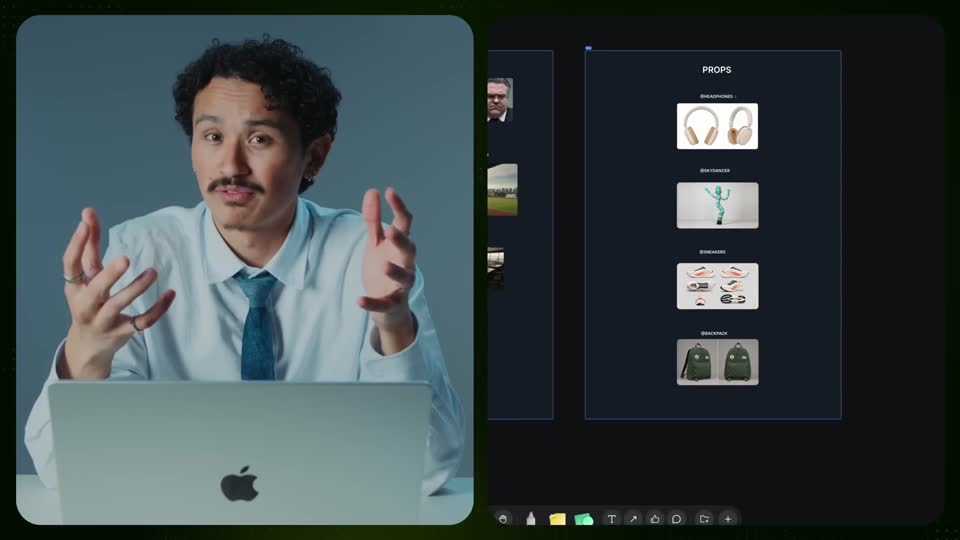Screen dimensions: 960x540
Task: Select the sneakers prop image
Action: point(717,287)
